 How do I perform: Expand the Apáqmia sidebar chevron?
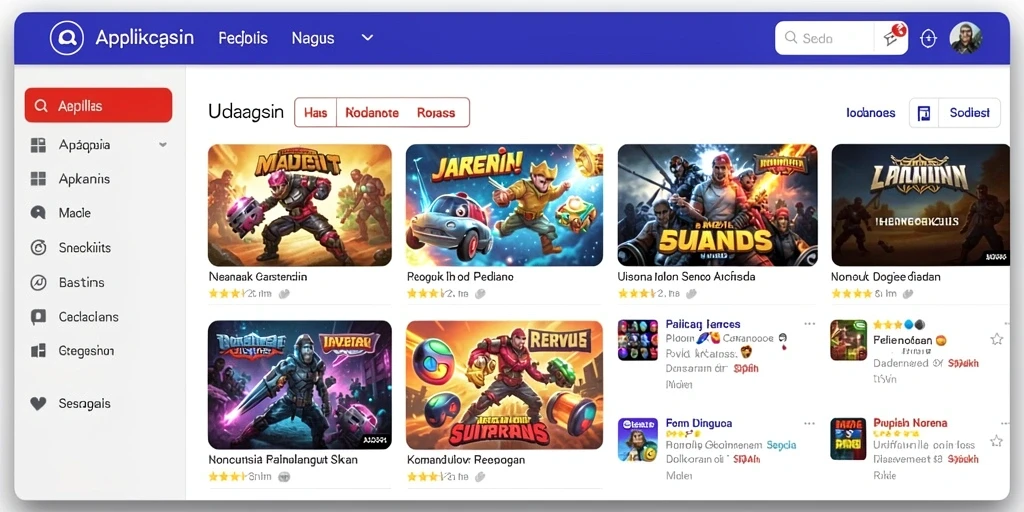[163, 145]
